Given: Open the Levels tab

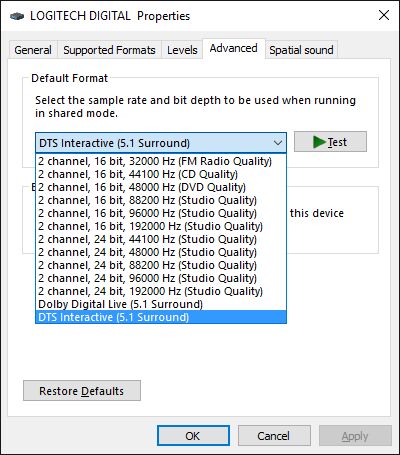Looking at the screenshot, I should pos(182,50).
